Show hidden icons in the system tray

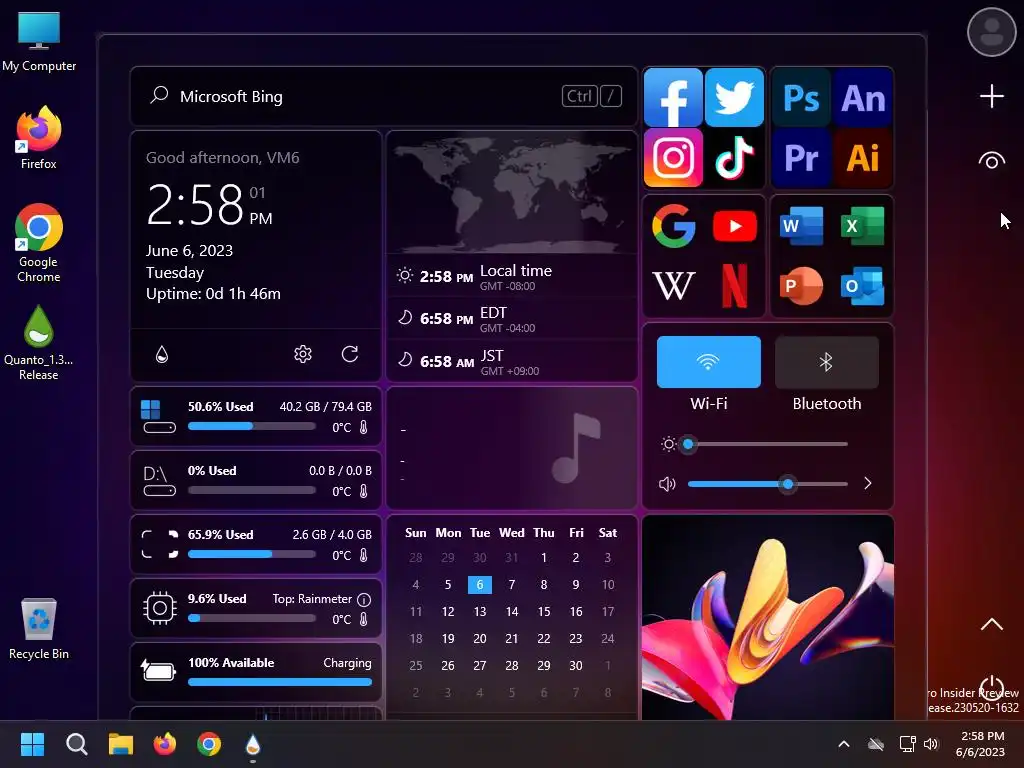(844, 744)
